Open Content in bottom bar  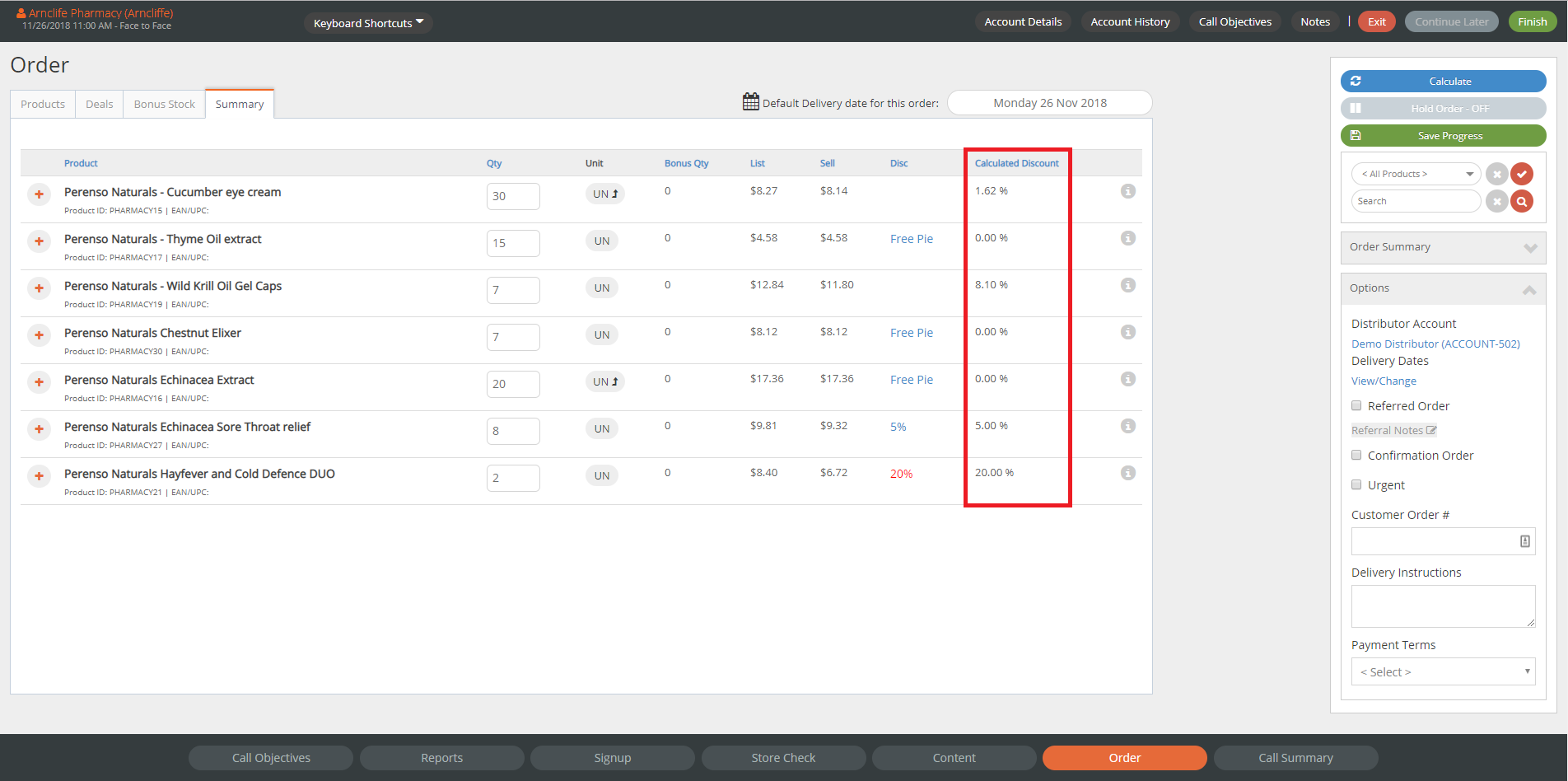[954, 758]
